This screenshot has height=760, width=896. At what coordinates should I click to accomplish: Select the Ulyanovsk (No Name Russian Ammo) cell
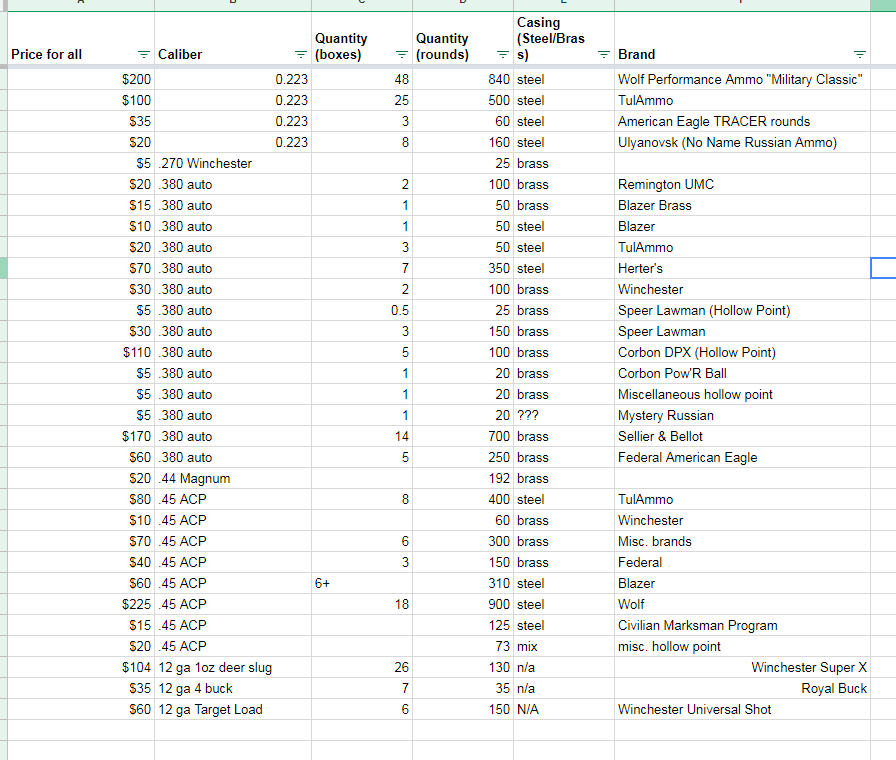click(742, 142)
